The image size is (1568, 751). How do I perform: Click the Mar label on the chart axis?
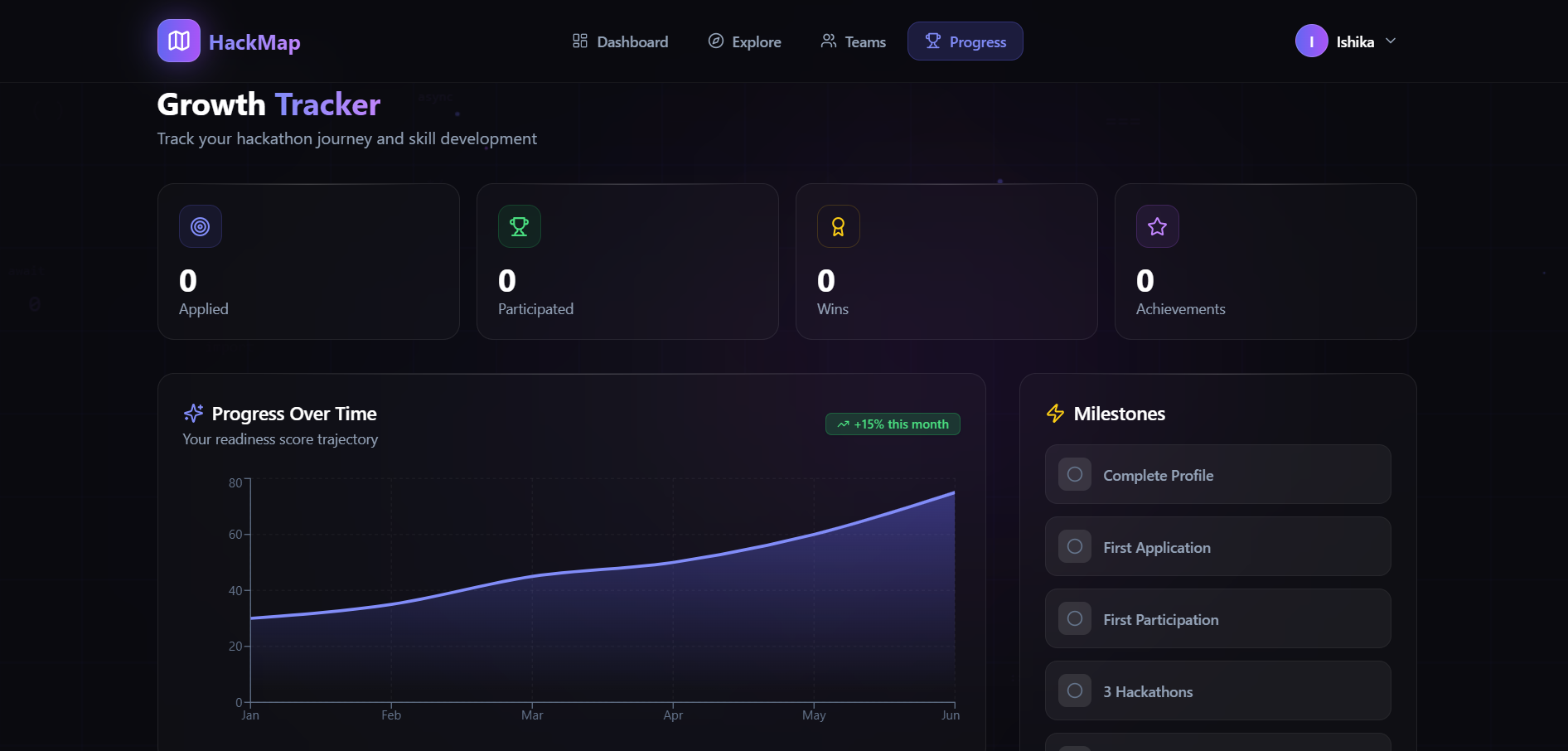tap(532, 715)
